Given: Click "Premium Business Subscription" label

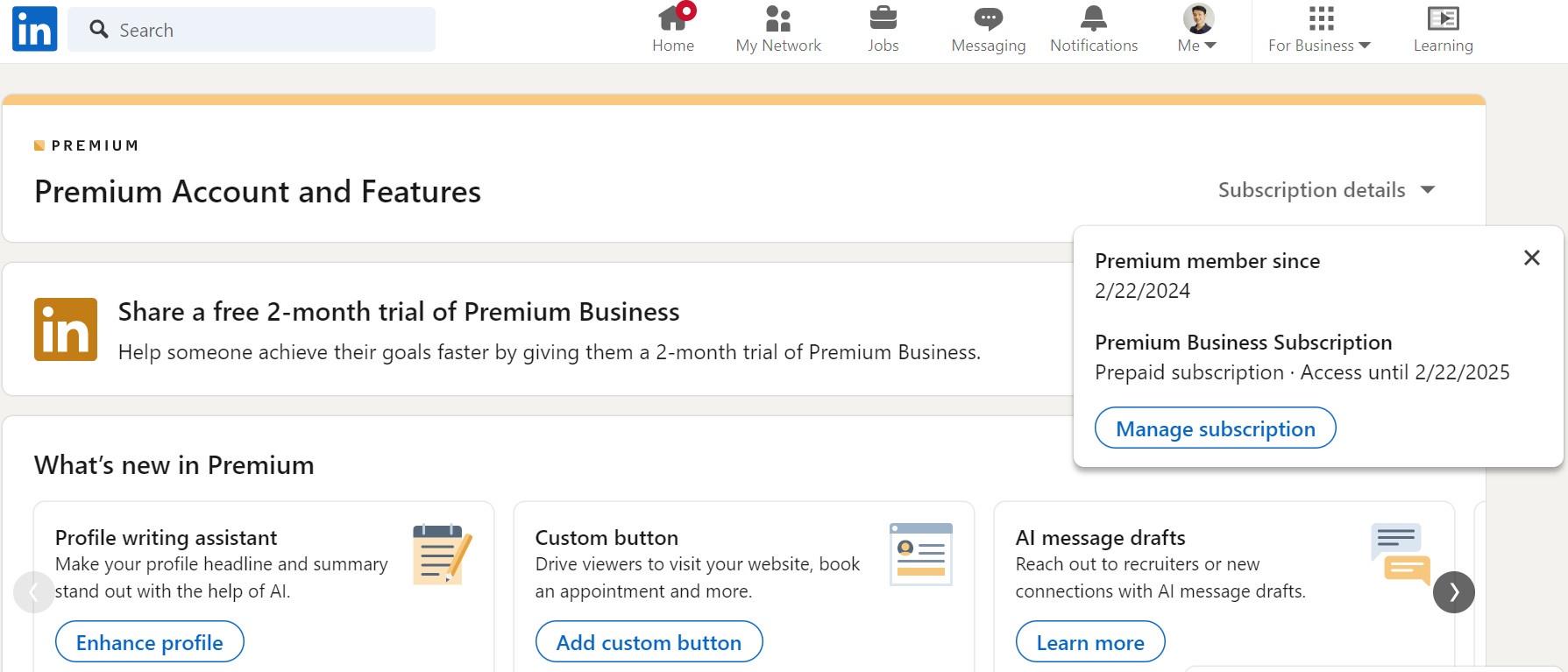Looking at the screenshot, I should click(x=1243, y=343).
